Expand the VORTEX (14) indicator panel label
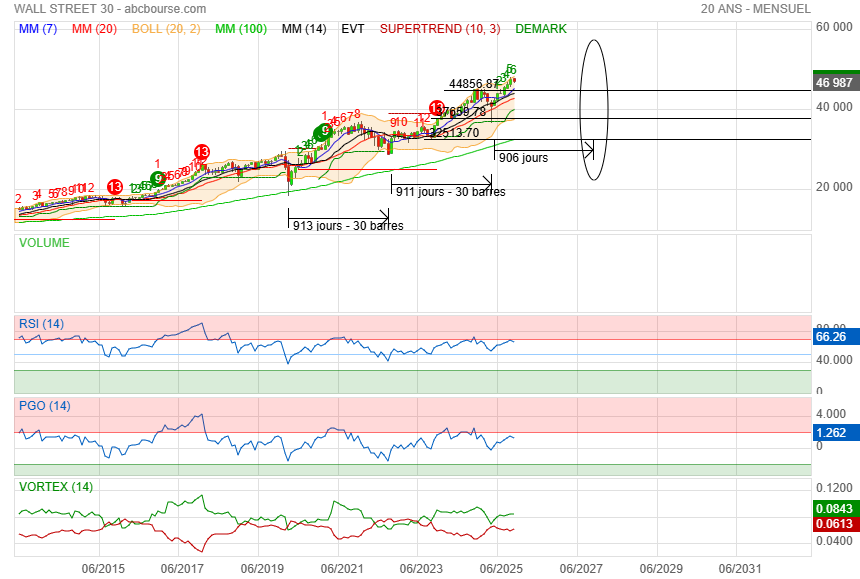The height and width of the screenshot is (579, 860). [55, 487]
